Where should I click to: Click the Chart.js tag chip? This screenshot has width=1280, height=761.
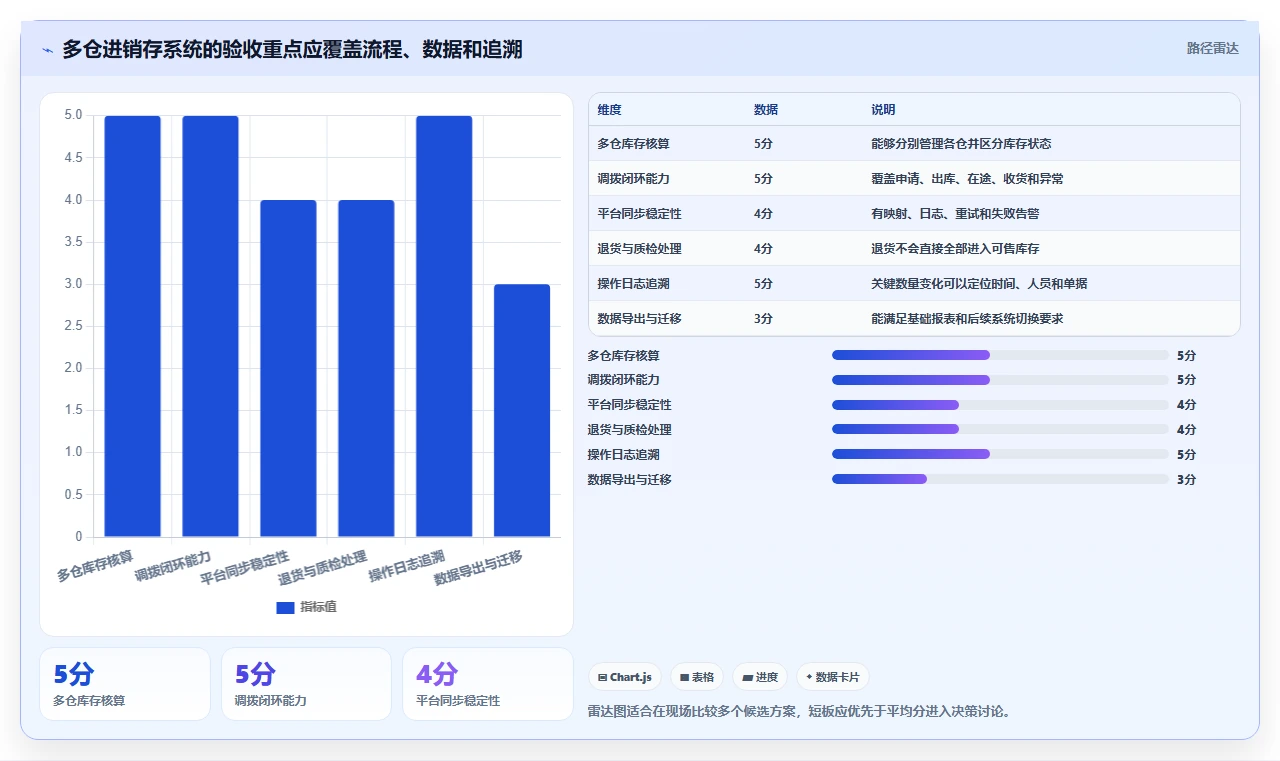pos(625,677)
